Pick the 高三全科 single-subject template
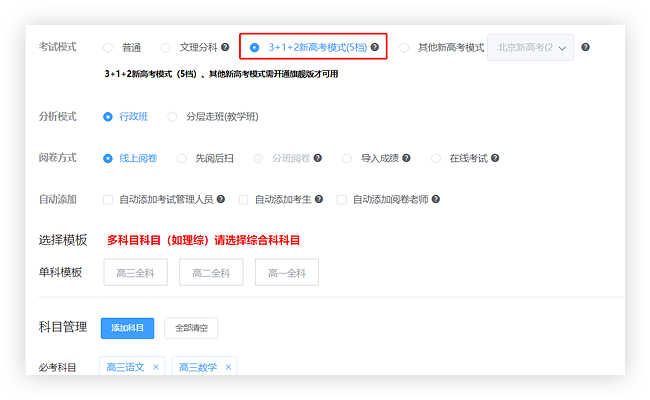This screenshot has width=650, height=400. pyautogui.click(x=133, y=272)
